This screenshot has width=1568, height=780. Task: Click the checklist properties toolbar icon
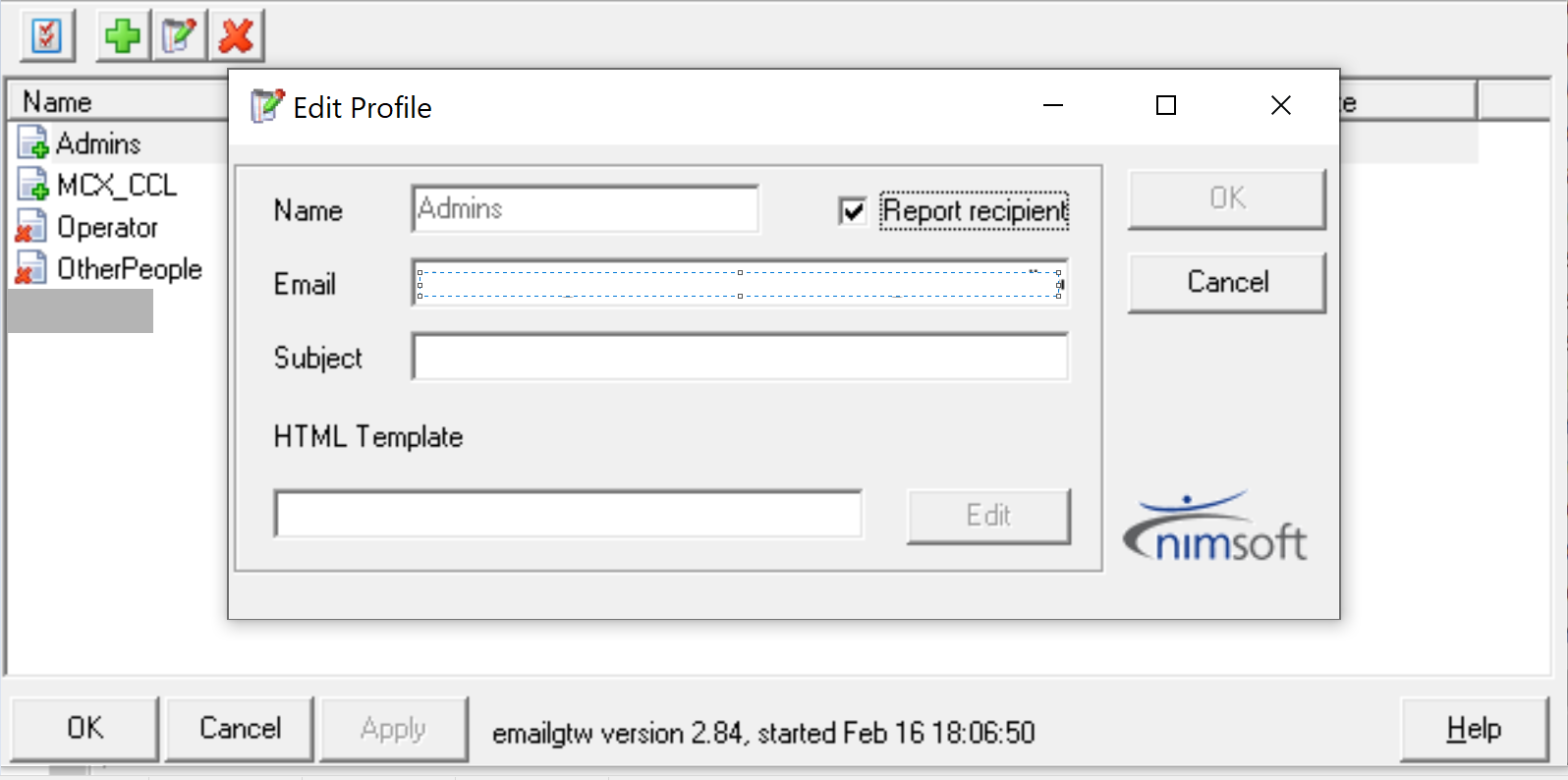coord(46,36)
